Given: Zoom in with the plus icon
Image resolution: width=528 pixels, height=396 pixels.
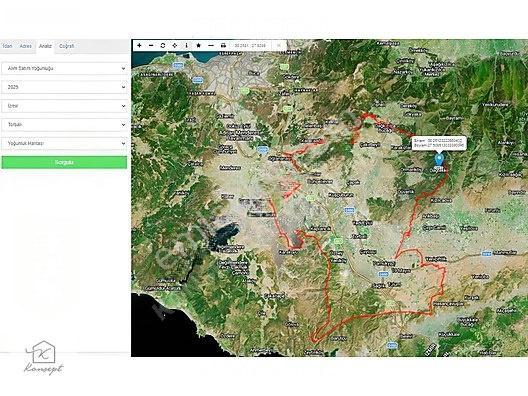Looking at the screenshot, I should pos(139,45).
